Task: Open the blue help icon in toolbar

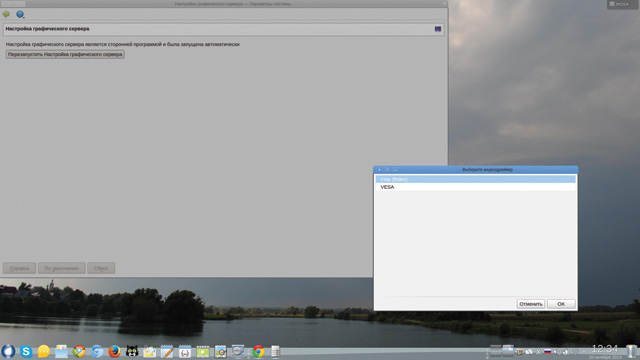Action: click(20, 14)
